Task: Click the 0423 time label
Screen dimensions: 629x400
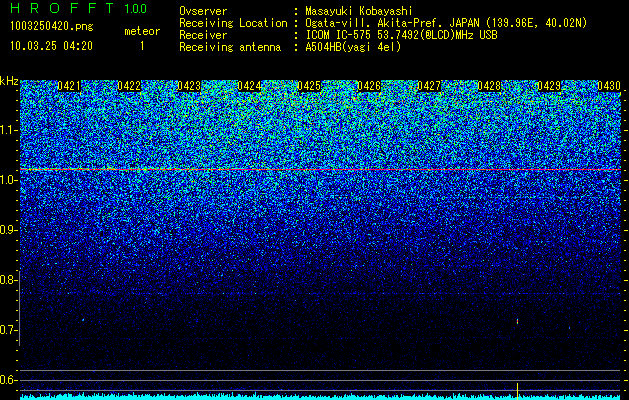Action: (189, 86)
